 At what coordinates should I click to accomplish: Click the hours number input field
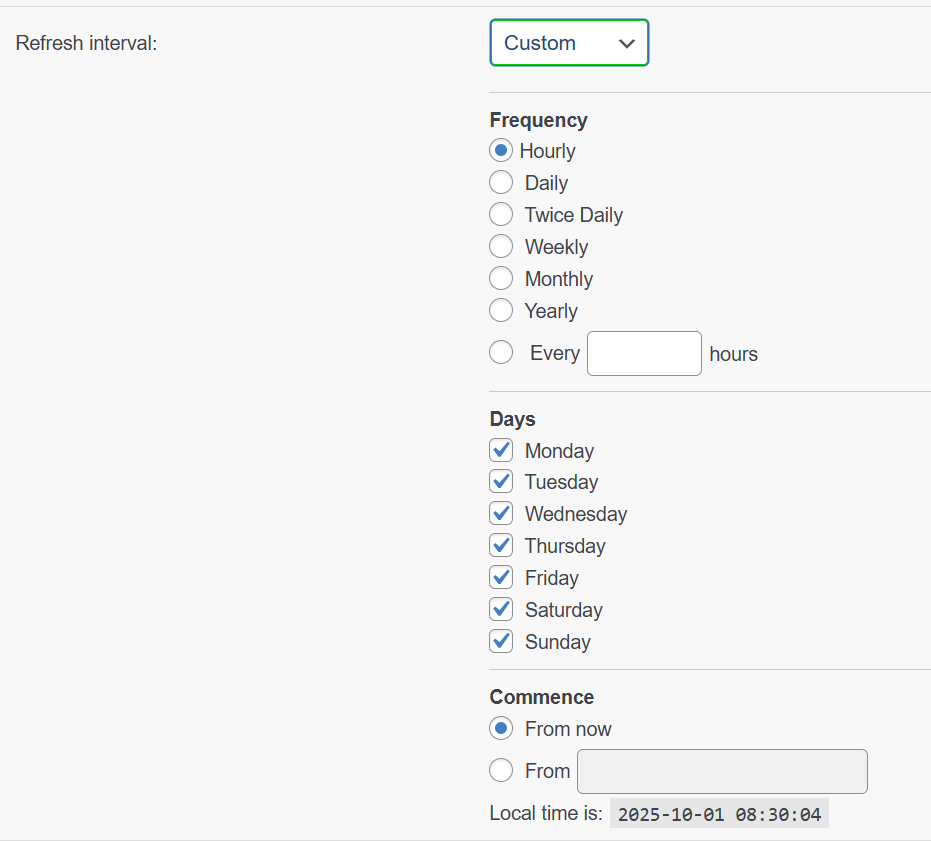click(644, 354)
